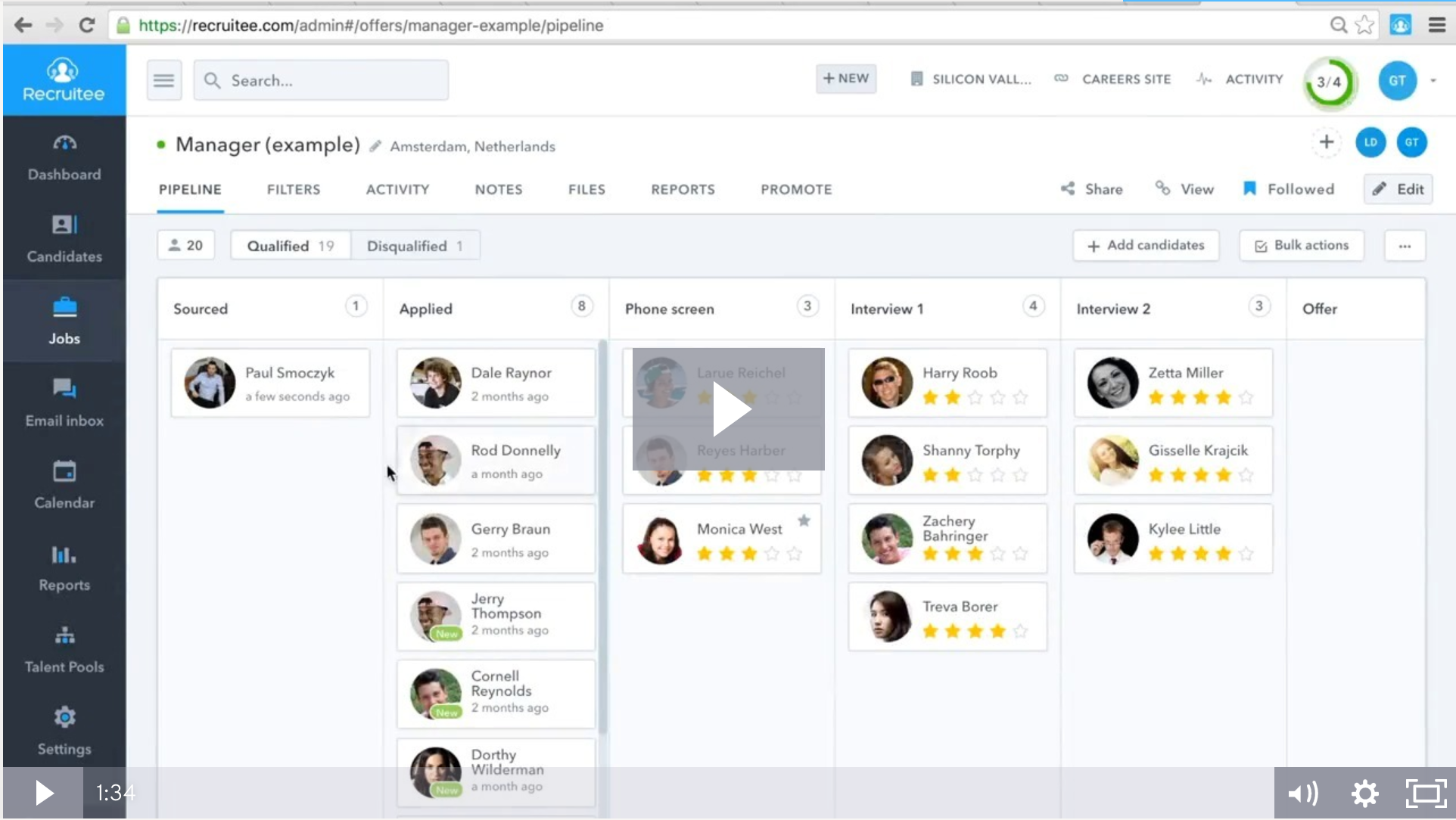Select the Disqualified 1 filter

(x=415, y=246)
